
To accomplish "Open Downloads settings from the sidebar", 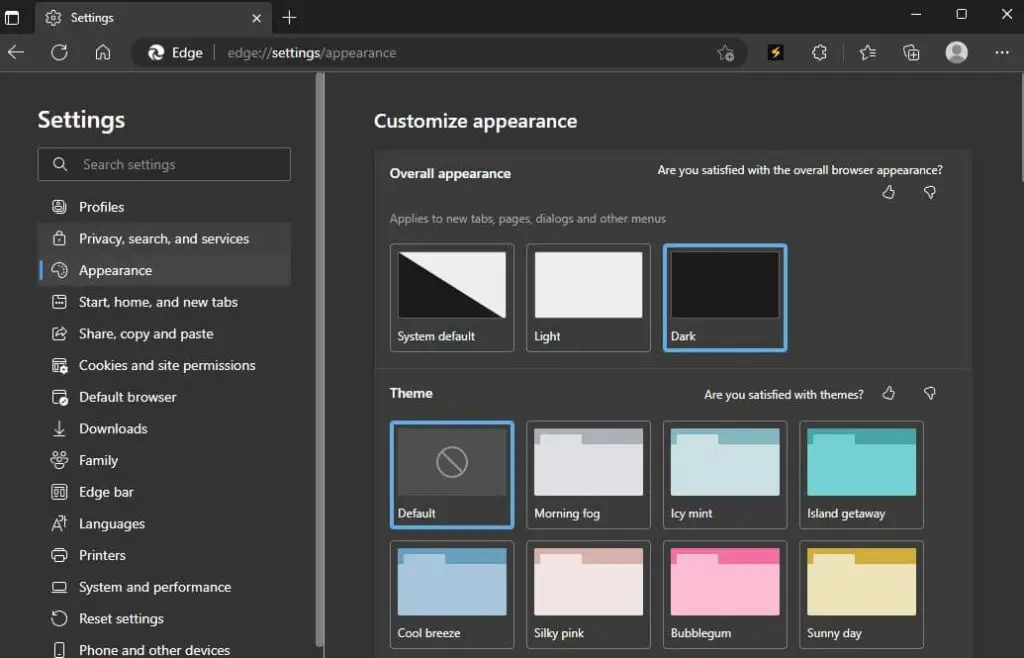I will (110, 428).
